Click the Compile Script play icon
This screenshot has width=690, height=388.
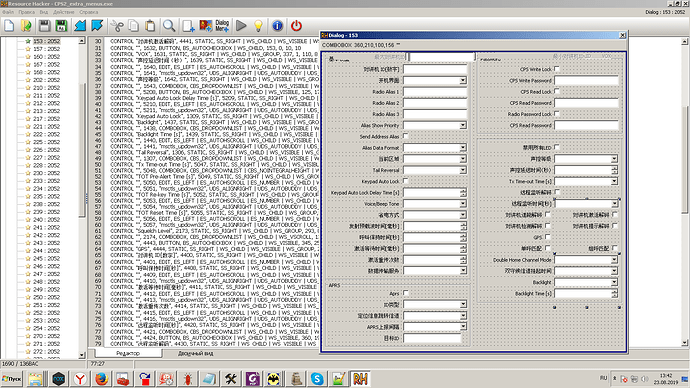[241, 26]
